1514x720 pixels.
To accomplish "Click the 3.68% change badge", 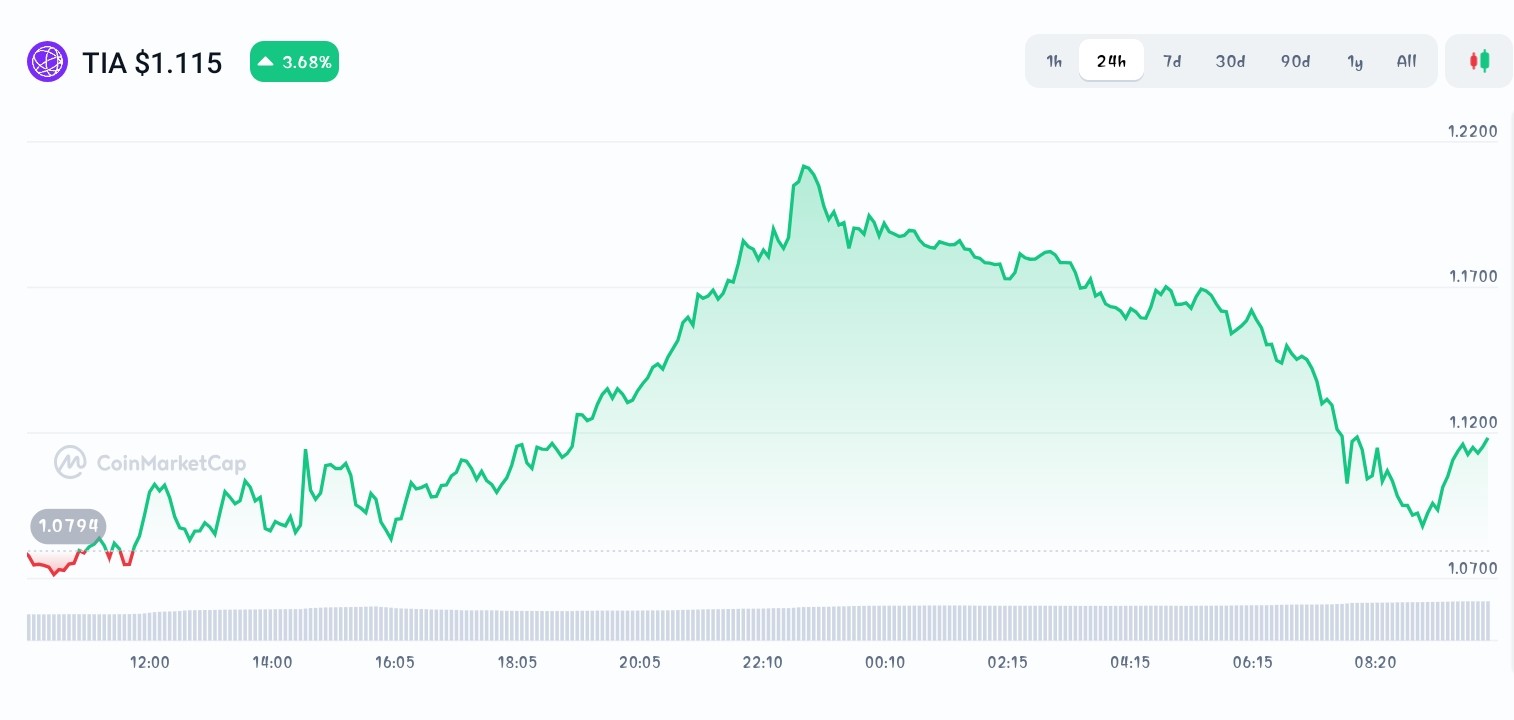I will click(x=294, y=61).
